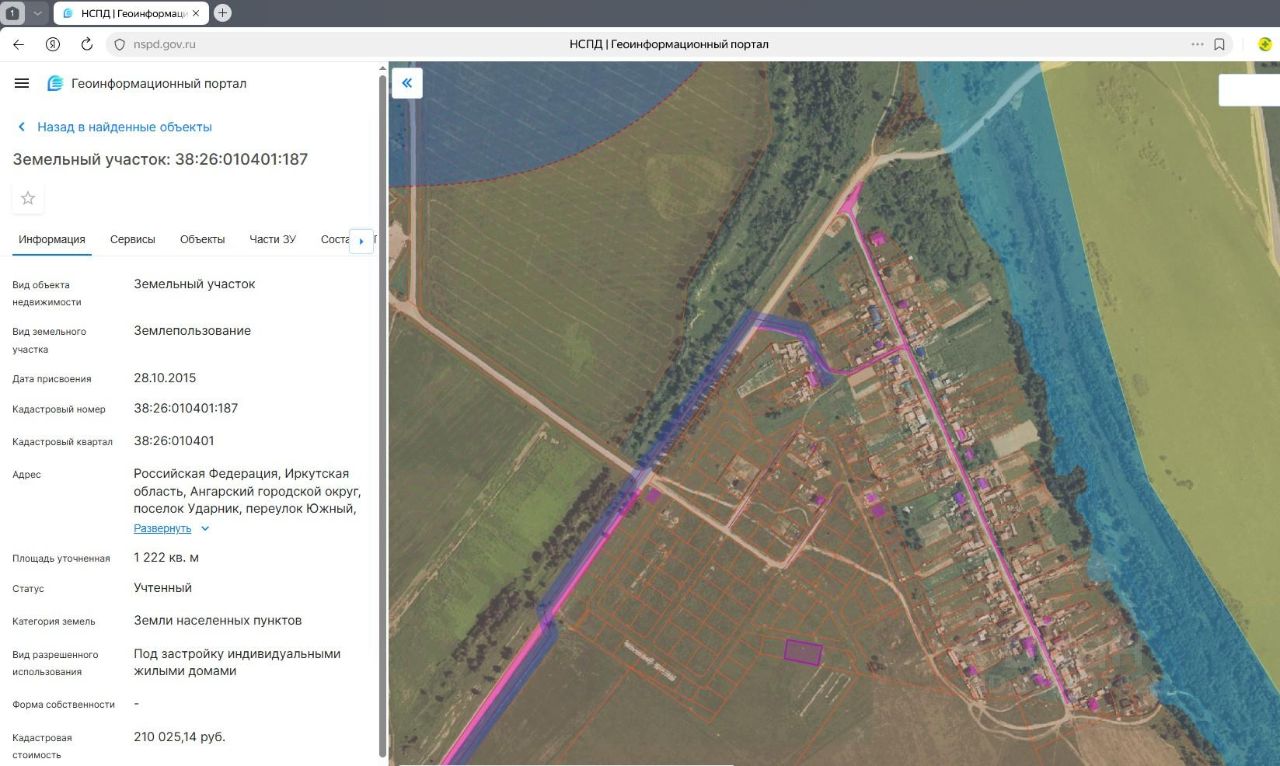Add the land plot to favorites with the star
Screen dimensions: 1280x766
pyautogui.click(x=28, y=198)
